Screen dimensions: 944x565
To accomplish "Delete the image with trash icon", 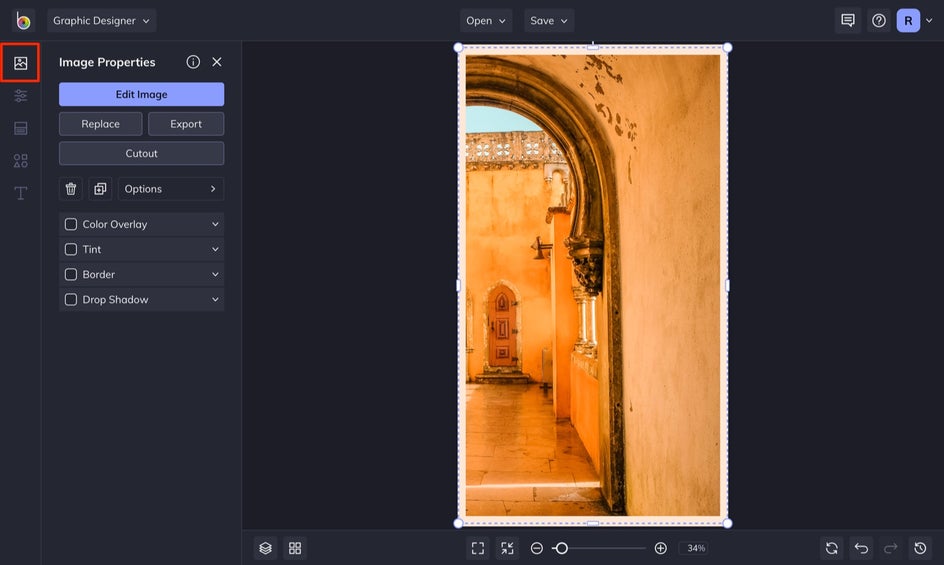I will click(x=70, y=189).
